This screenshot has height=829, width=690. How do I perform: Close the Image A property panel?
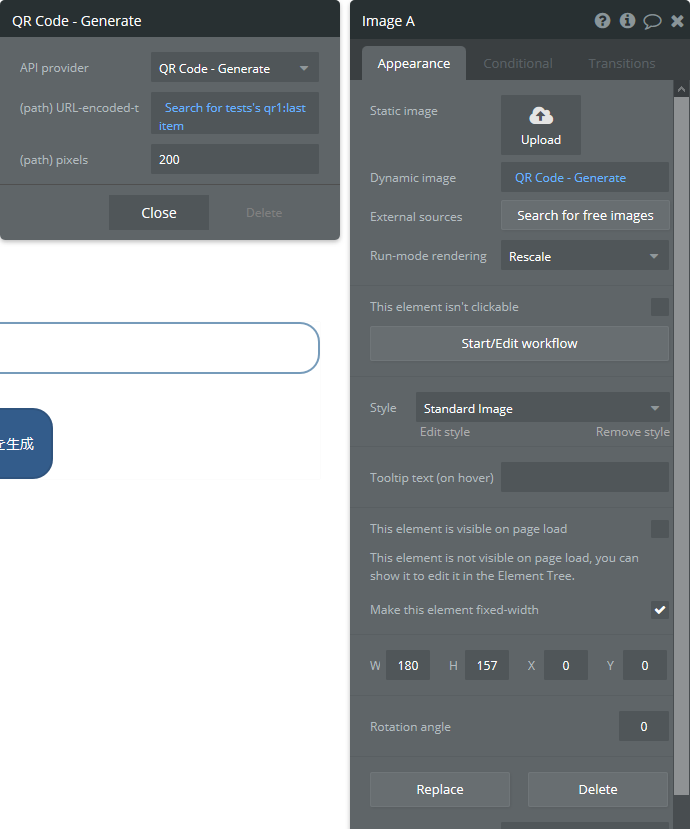tap(677, 21)
